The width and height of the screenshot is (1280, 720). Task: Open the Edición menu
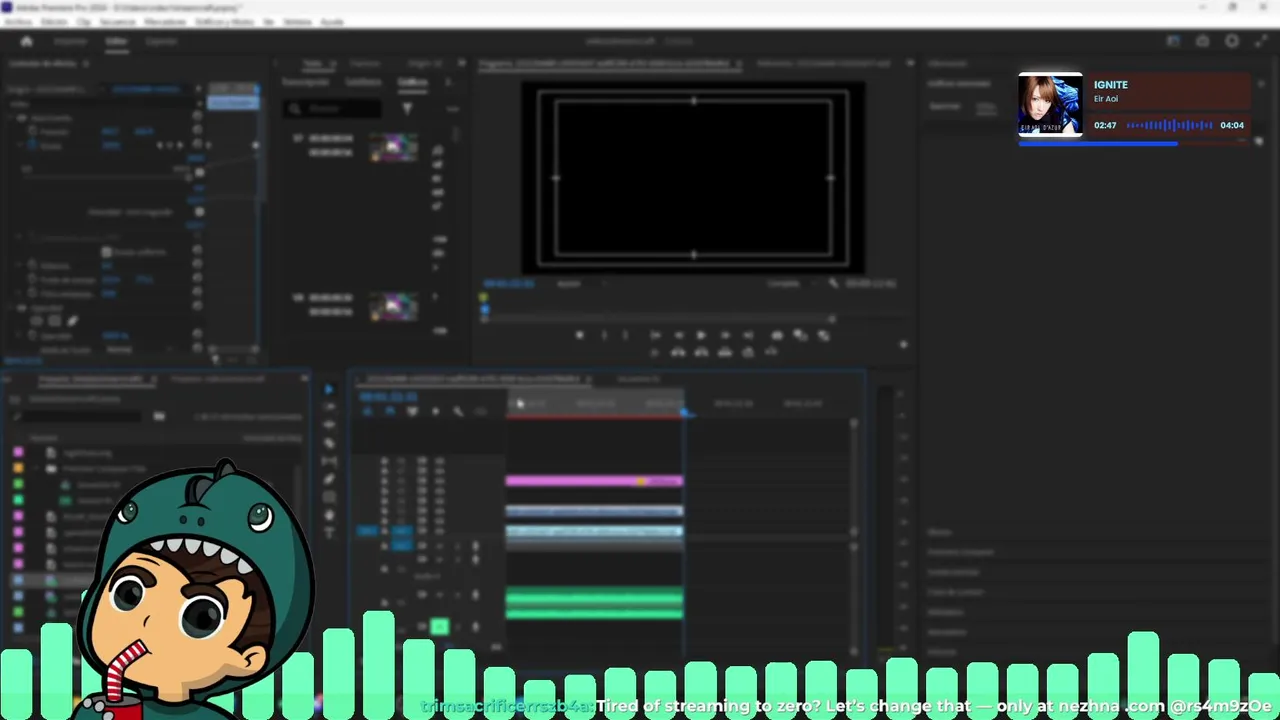click(54, 21)
